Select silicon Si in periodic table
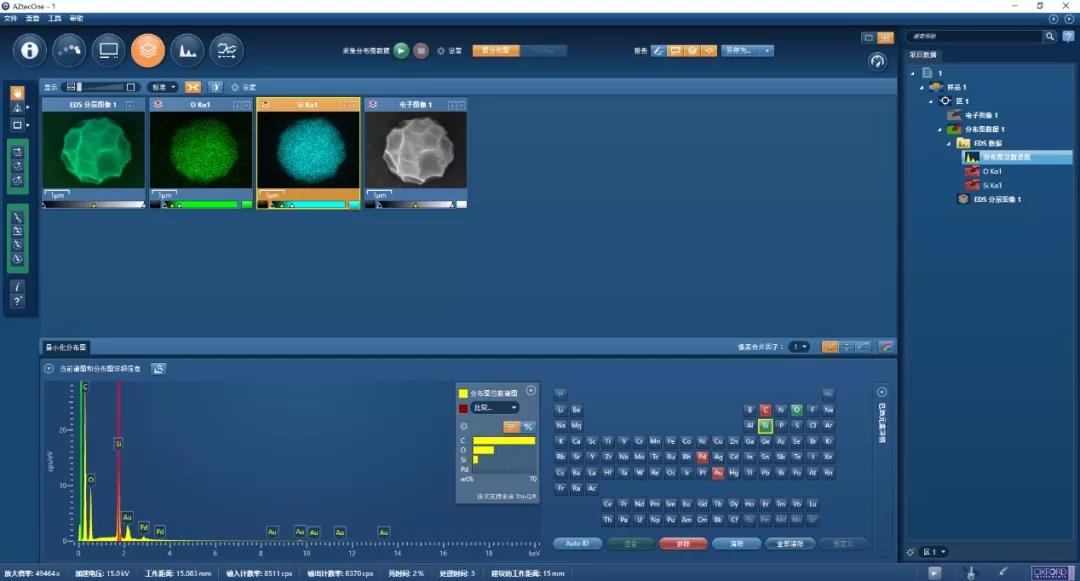This screenshot has height=581, width=1080. point(765,426)
